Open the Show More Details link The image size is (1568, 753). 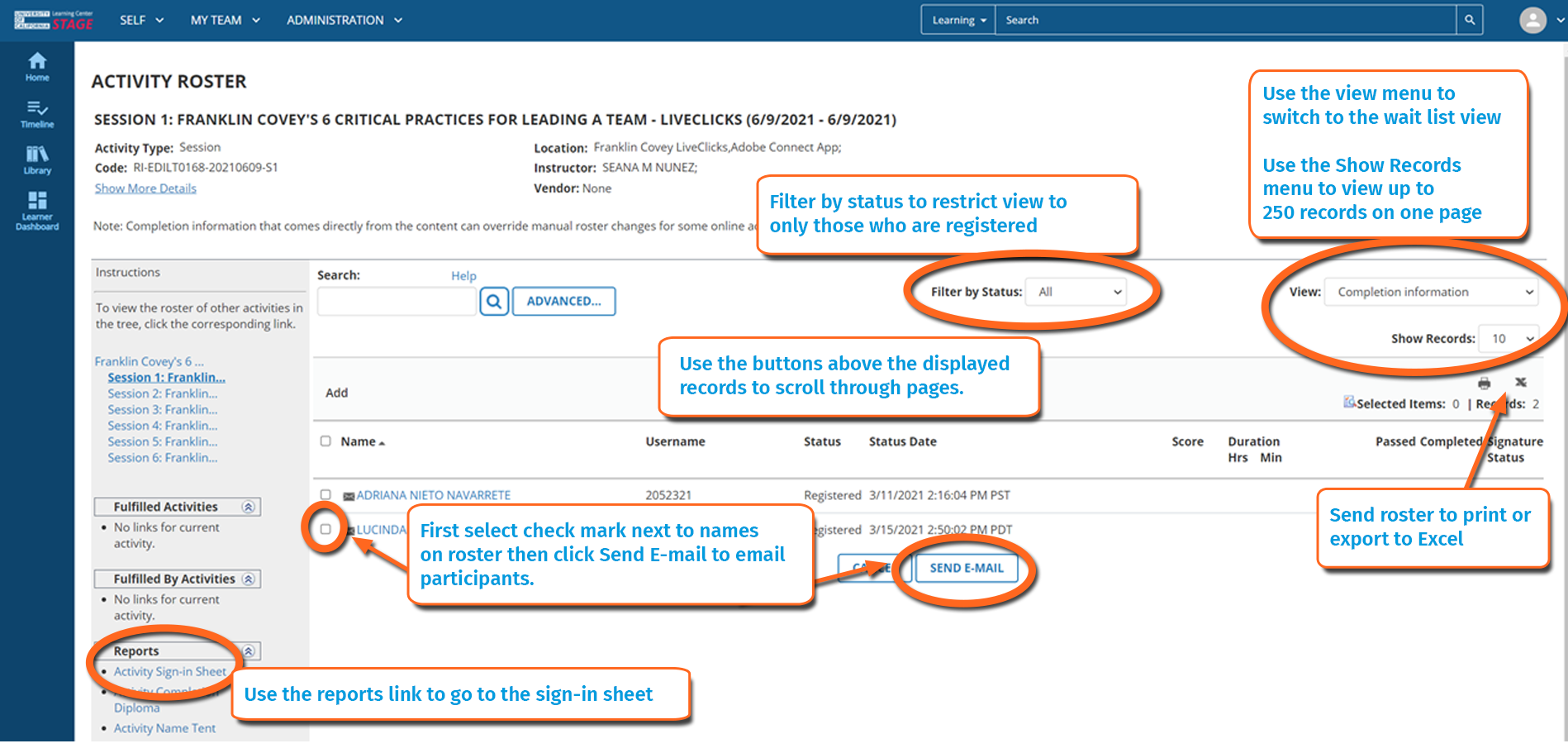pyautogui.click(x=145, y=188)
